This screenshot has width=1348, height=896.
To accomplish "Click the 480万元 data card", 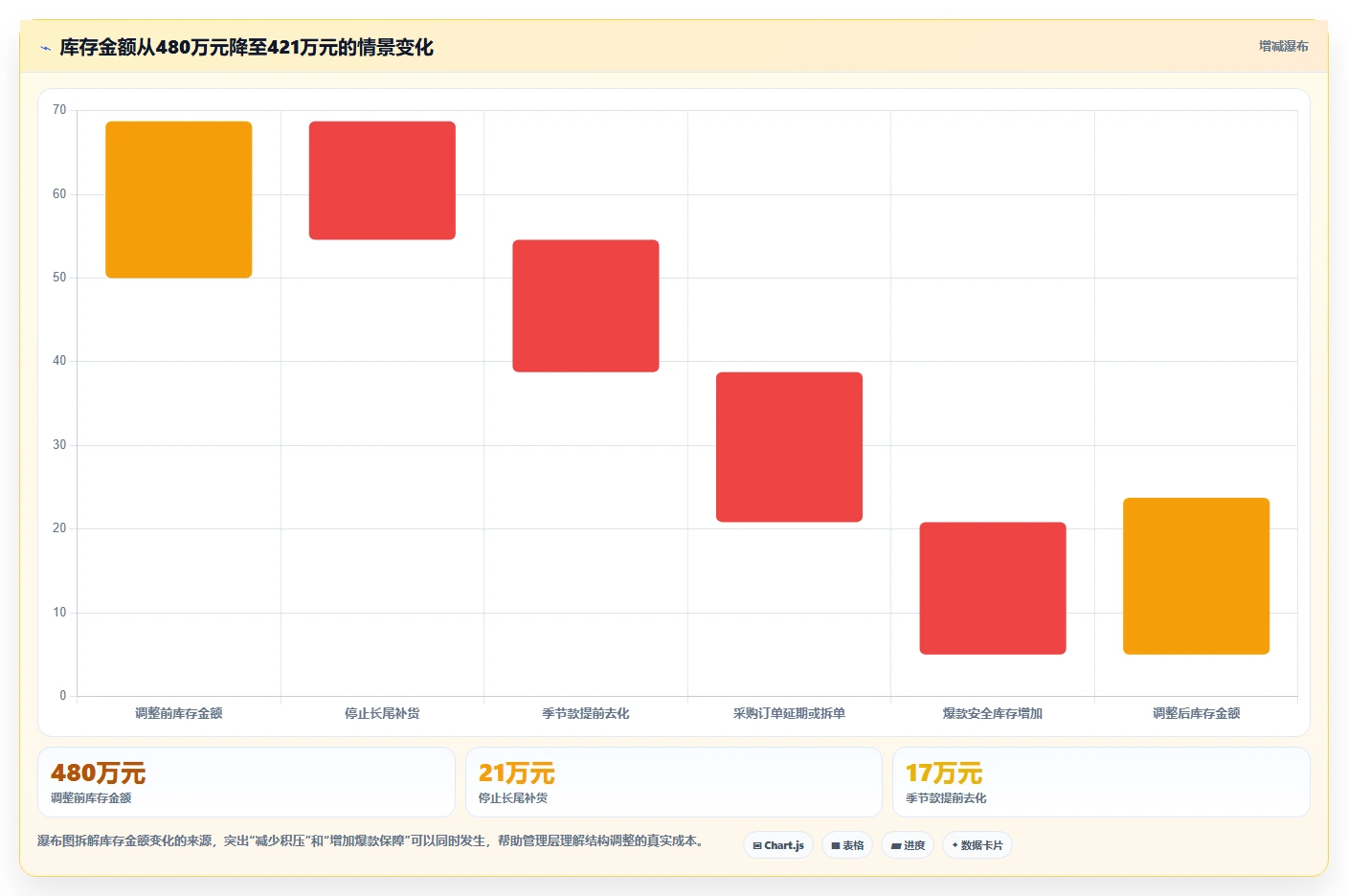I will click(246, 782).
